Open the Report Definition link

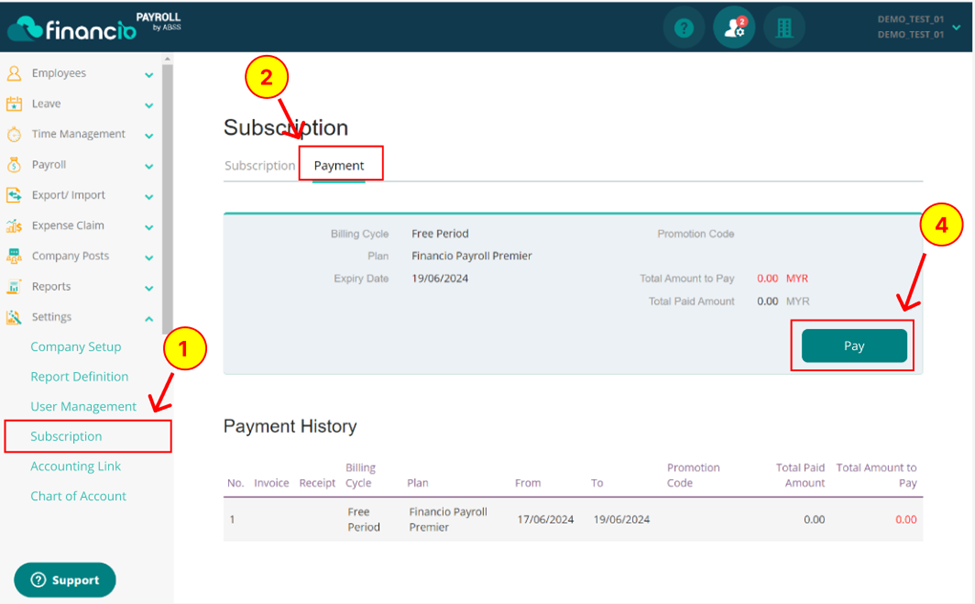pos(80,376)
